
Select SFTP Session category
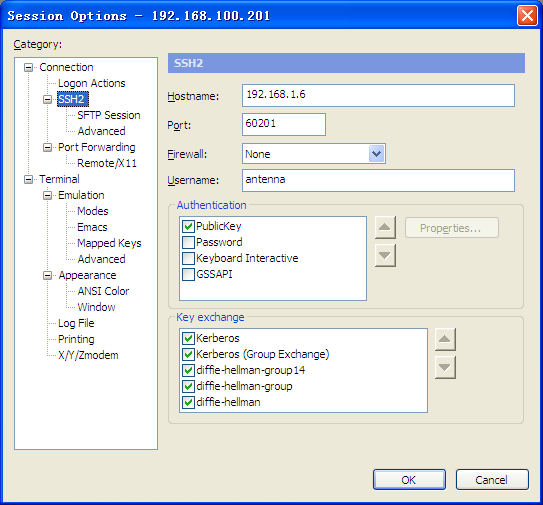coord(109,115)
